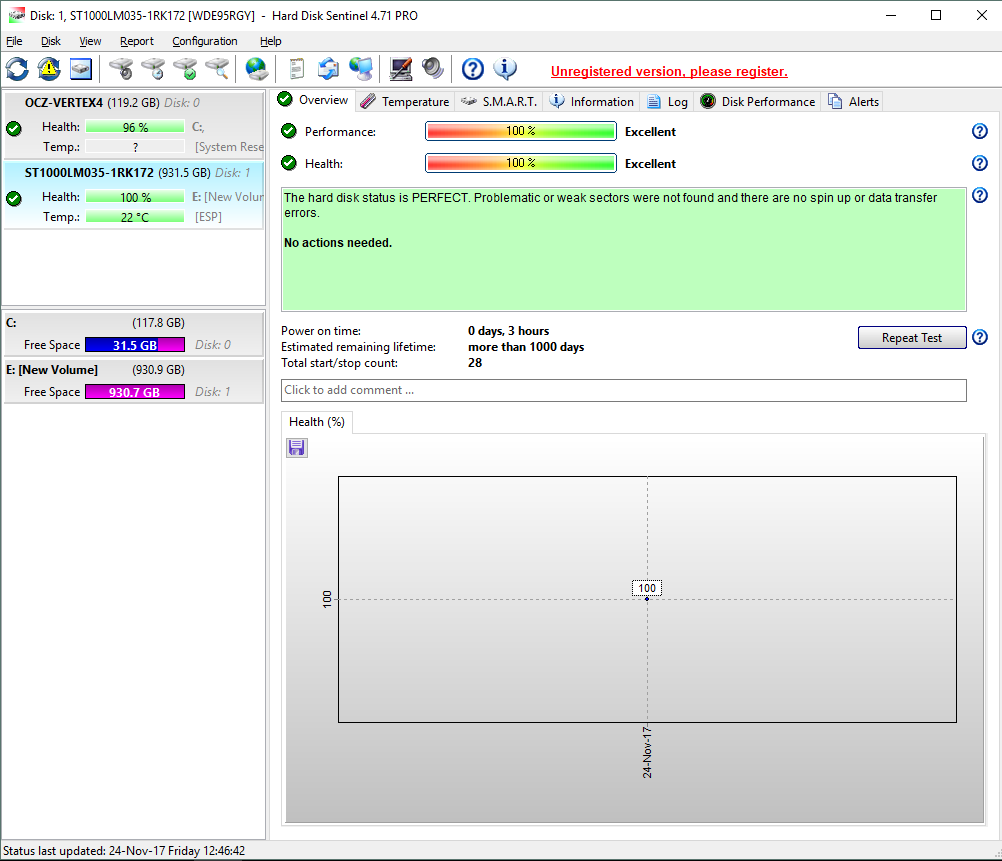Screen dimensions: 1002x861
Task: Click help icon next to Performance bar
Action: coord(979,131)
